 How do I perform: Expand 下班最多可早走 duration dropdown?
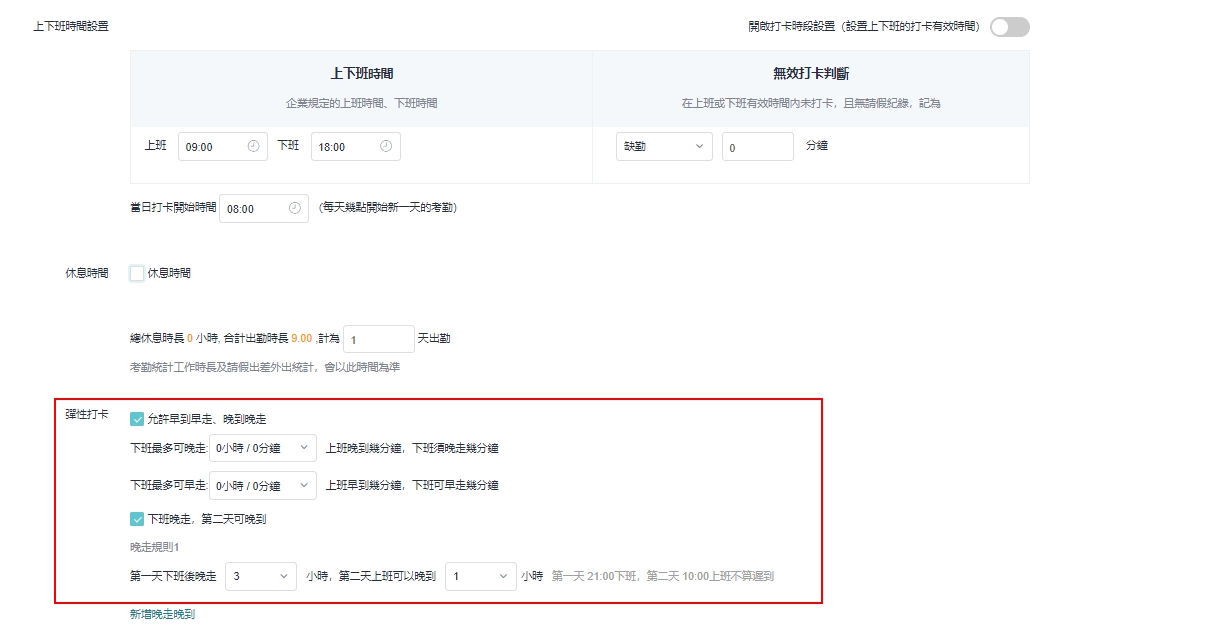[262, 485]
